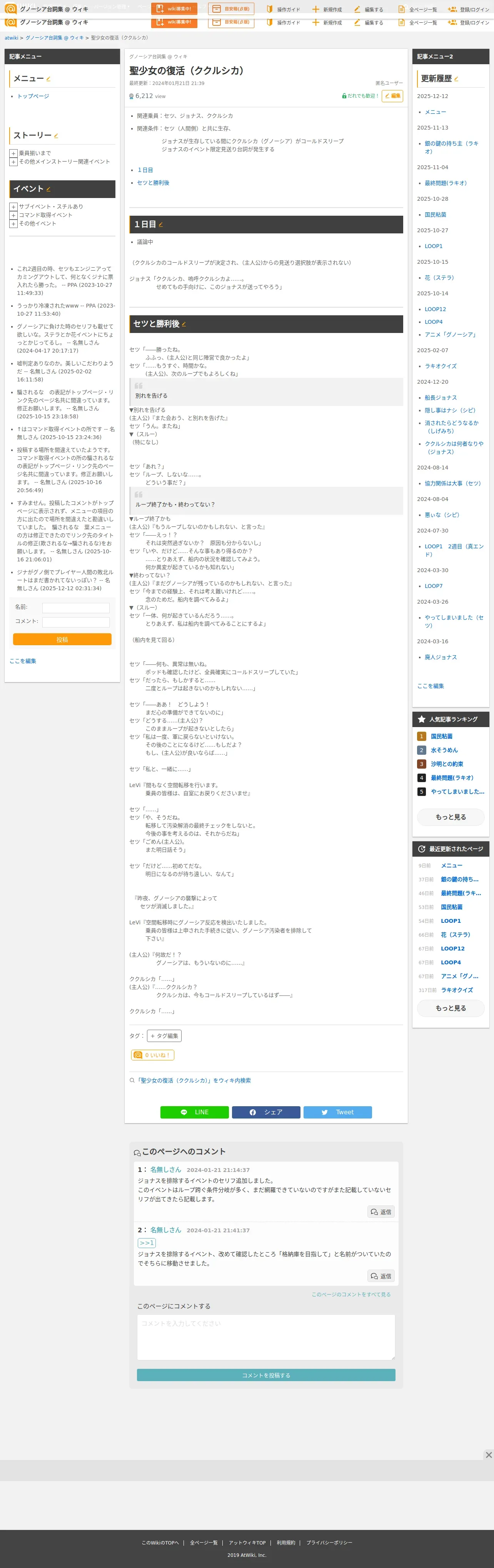The image size is (494, 1568).
Task: Open atwiki breadcrumb link
Action: tap(12, 38)
